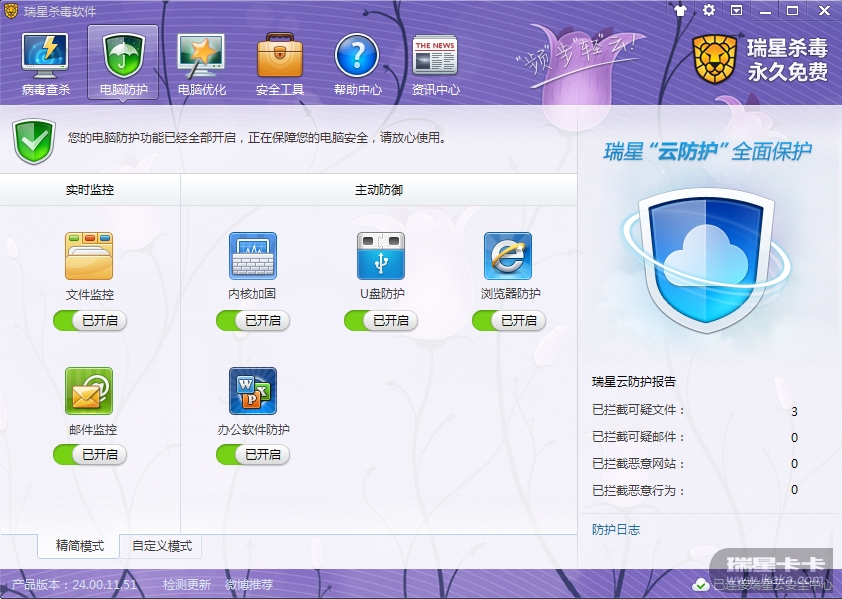This screenshot has width=842, height=599.
Task: Open the 资讯中心 news icon
Action: pos(435,55)
